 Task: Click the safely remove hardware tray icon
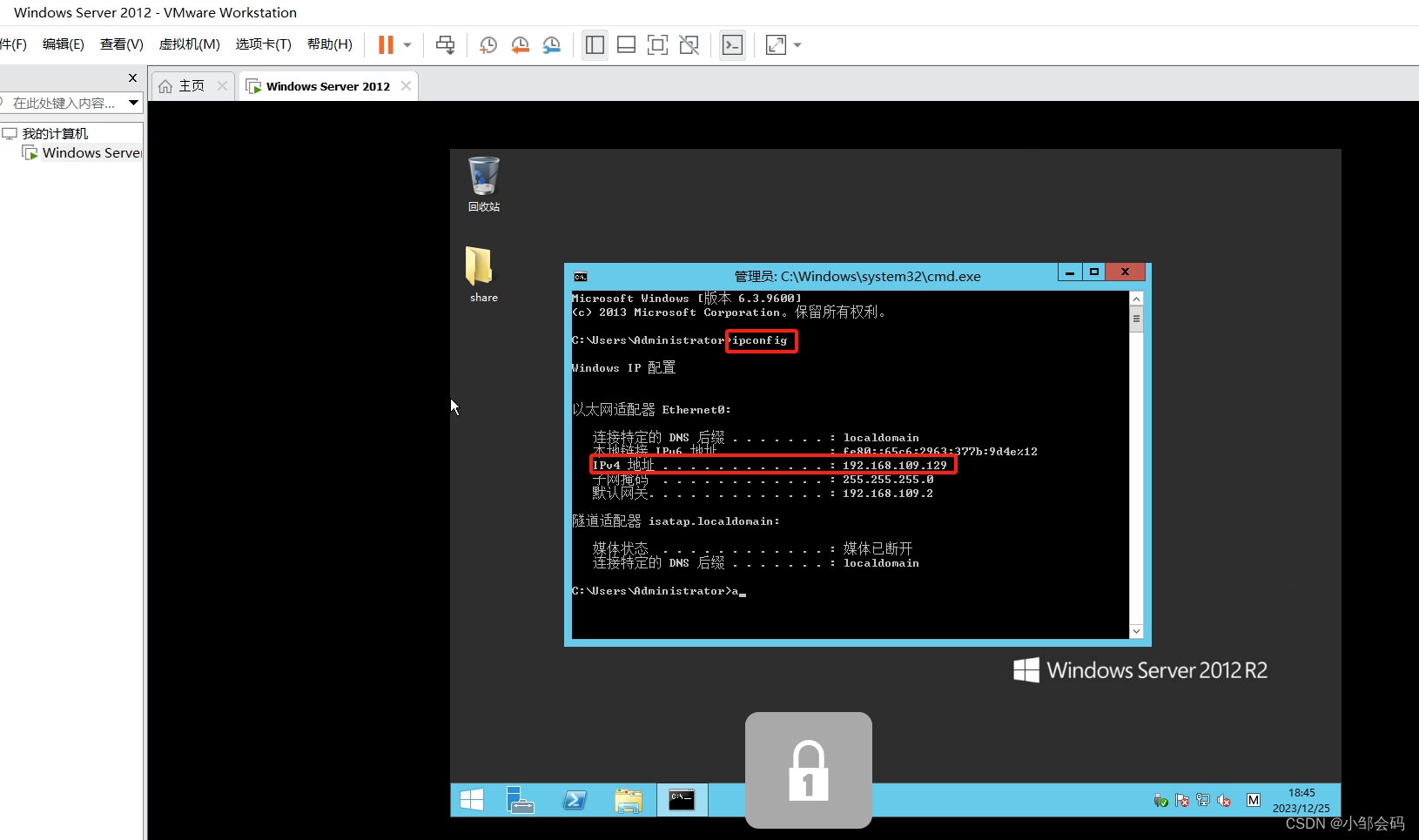click(x=1160, y=800)
